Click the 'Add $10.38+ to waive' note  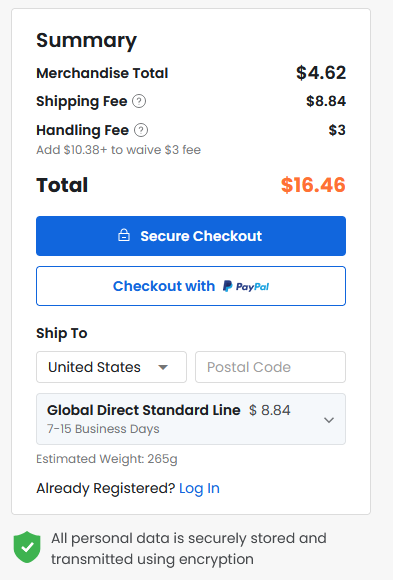[118, 150]
